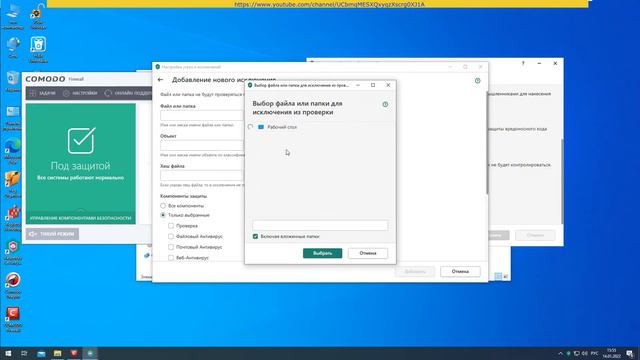Click the network icon in the system tray
This screenshot has width=640, height=360.
coord(577,353)
